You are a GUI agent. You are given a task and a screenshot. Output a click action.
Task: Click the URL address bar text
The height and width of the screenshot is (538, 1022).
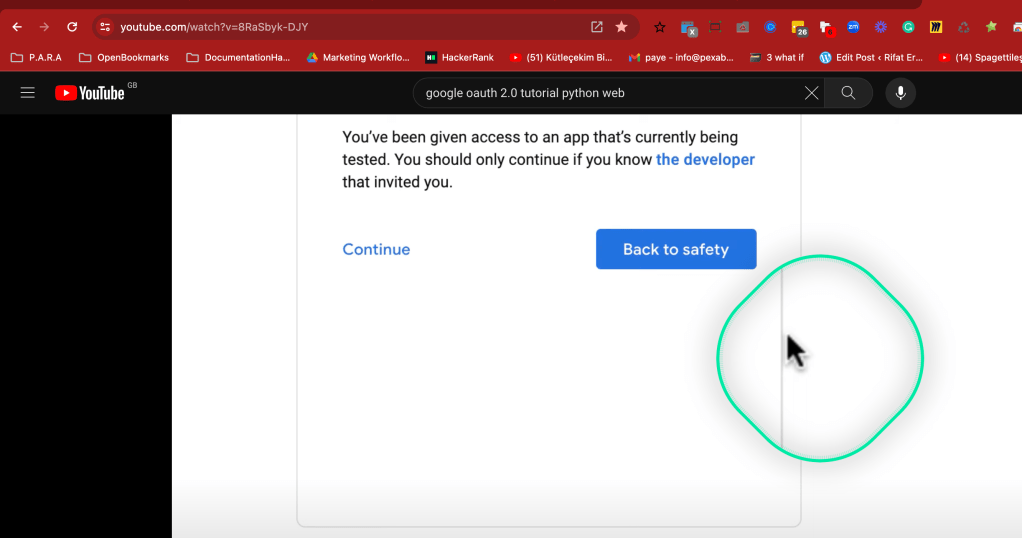click(x=214, y=27)
